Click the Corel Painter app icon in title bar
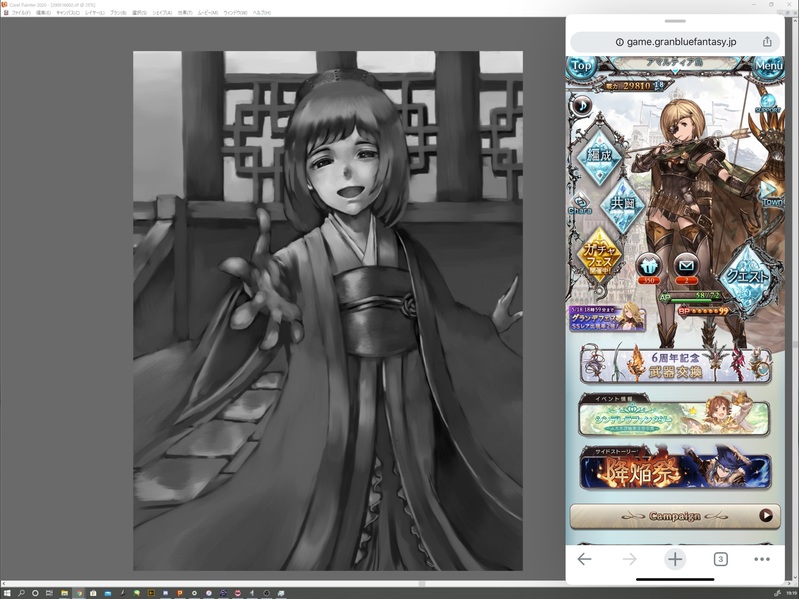Image resolution: width=799 pixels, height=599 pixels. coord(5,4)
